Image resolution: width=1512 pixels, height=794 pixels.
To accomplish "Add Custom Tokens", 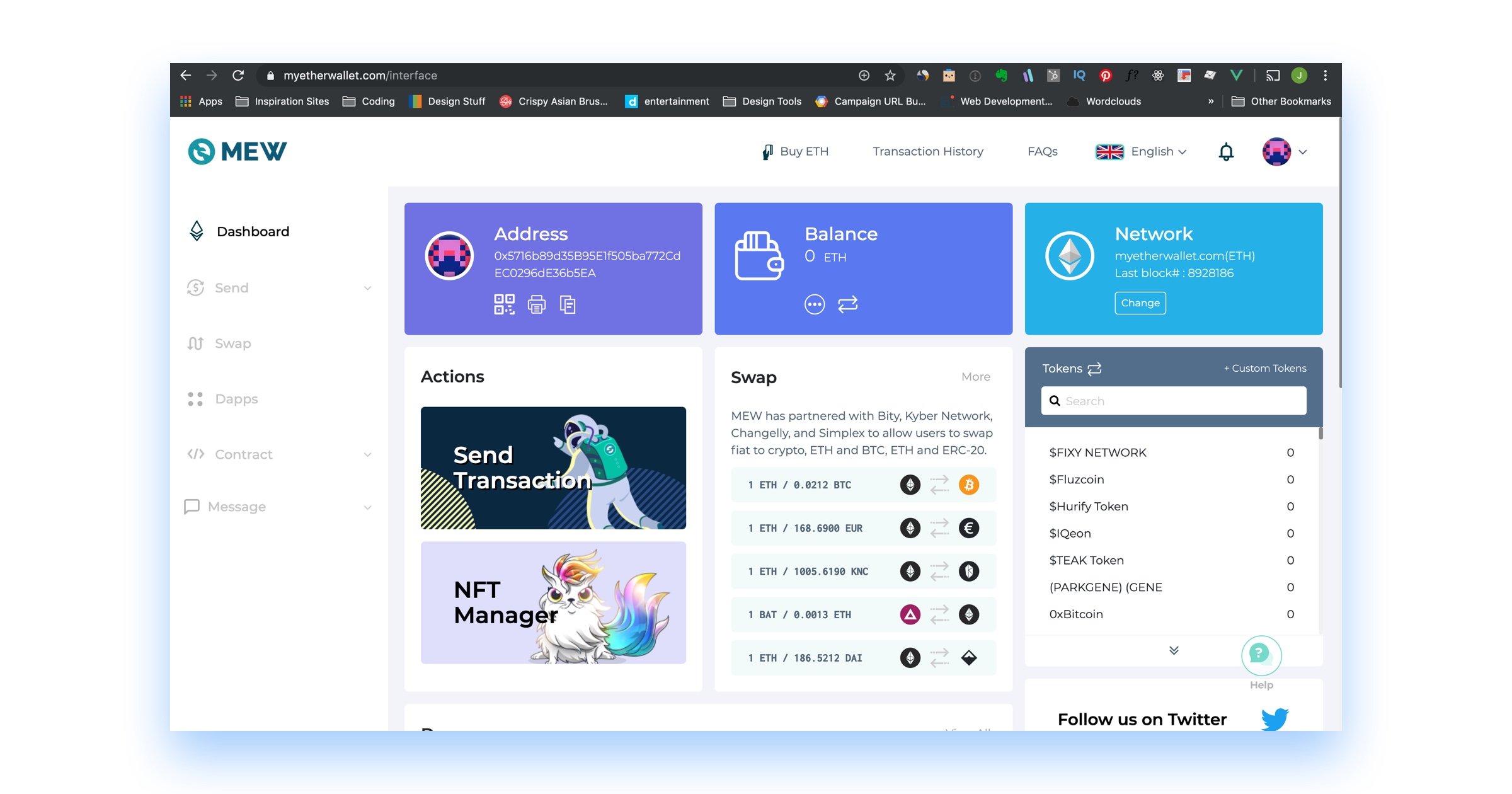I will [x=1265, y=369].
